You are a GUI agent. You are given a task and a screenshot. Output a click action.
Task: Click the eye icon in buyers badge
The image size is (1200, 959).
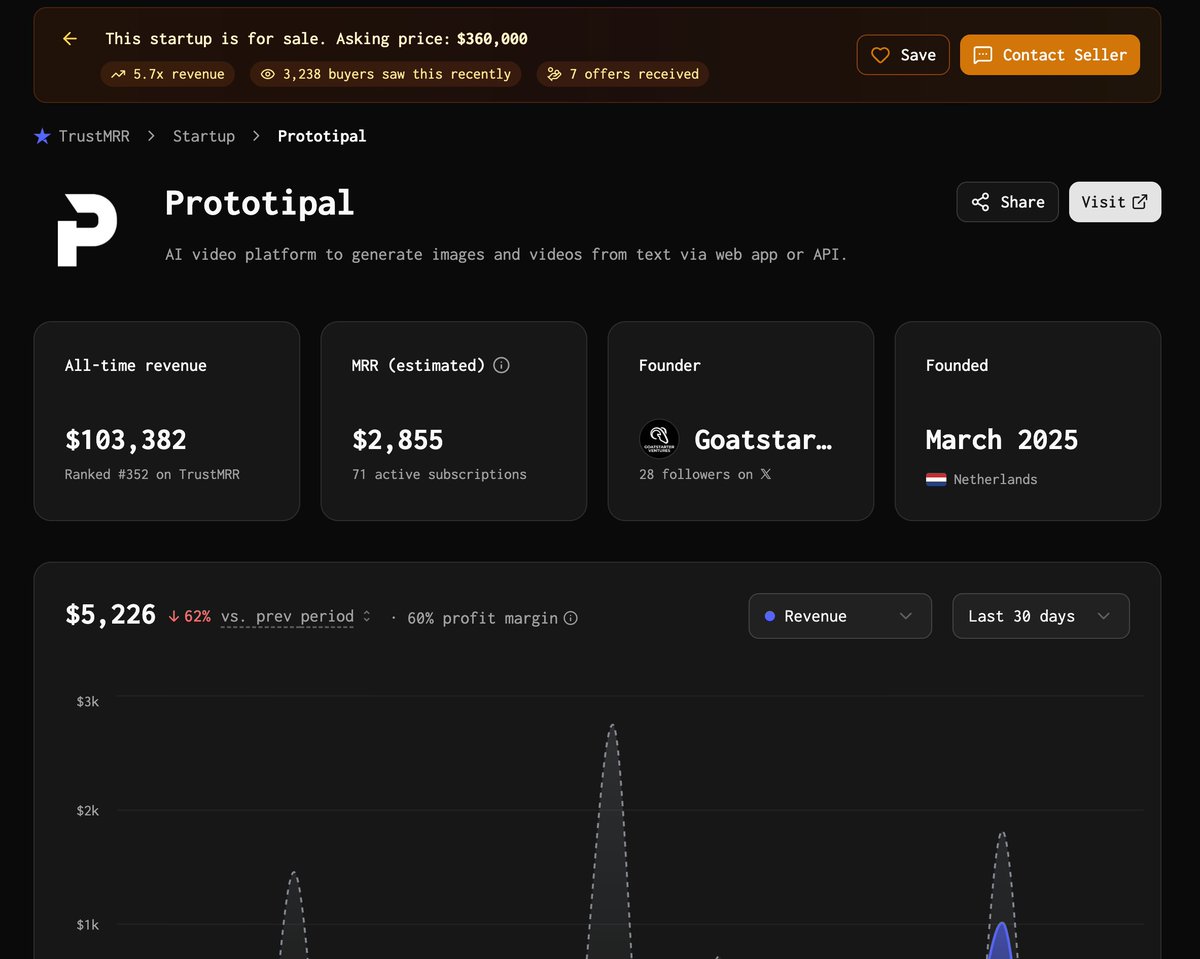(267, 74)
